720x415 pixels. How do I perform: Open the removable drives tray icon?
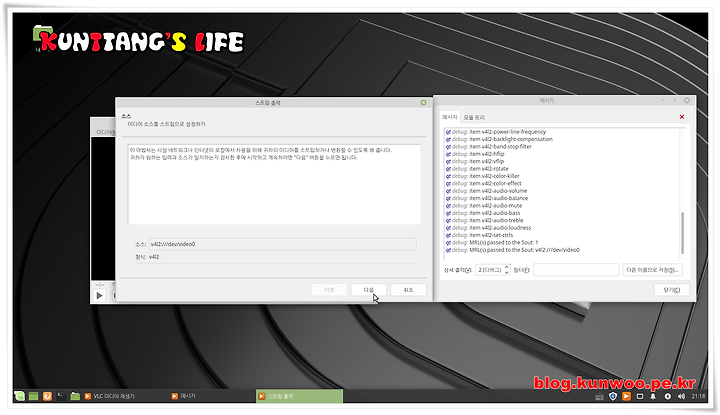pyautogui.click(x=640, y=396)
